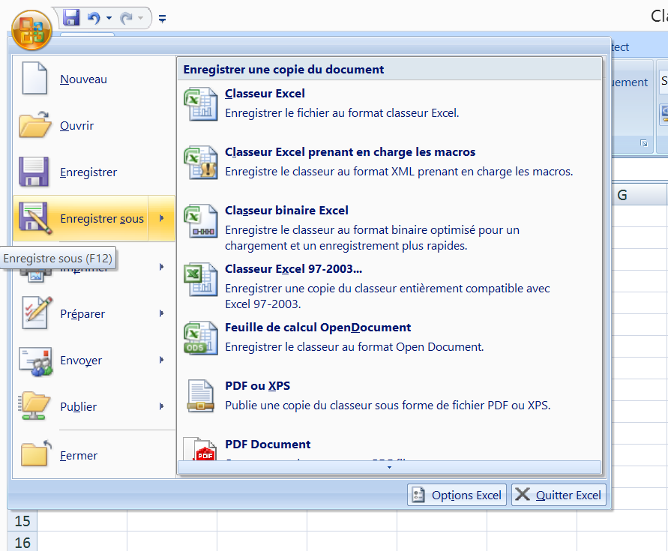Click the round Office button
Image resolution: width=668 pixels, height=551 pixels.
[x=32, y=31]
